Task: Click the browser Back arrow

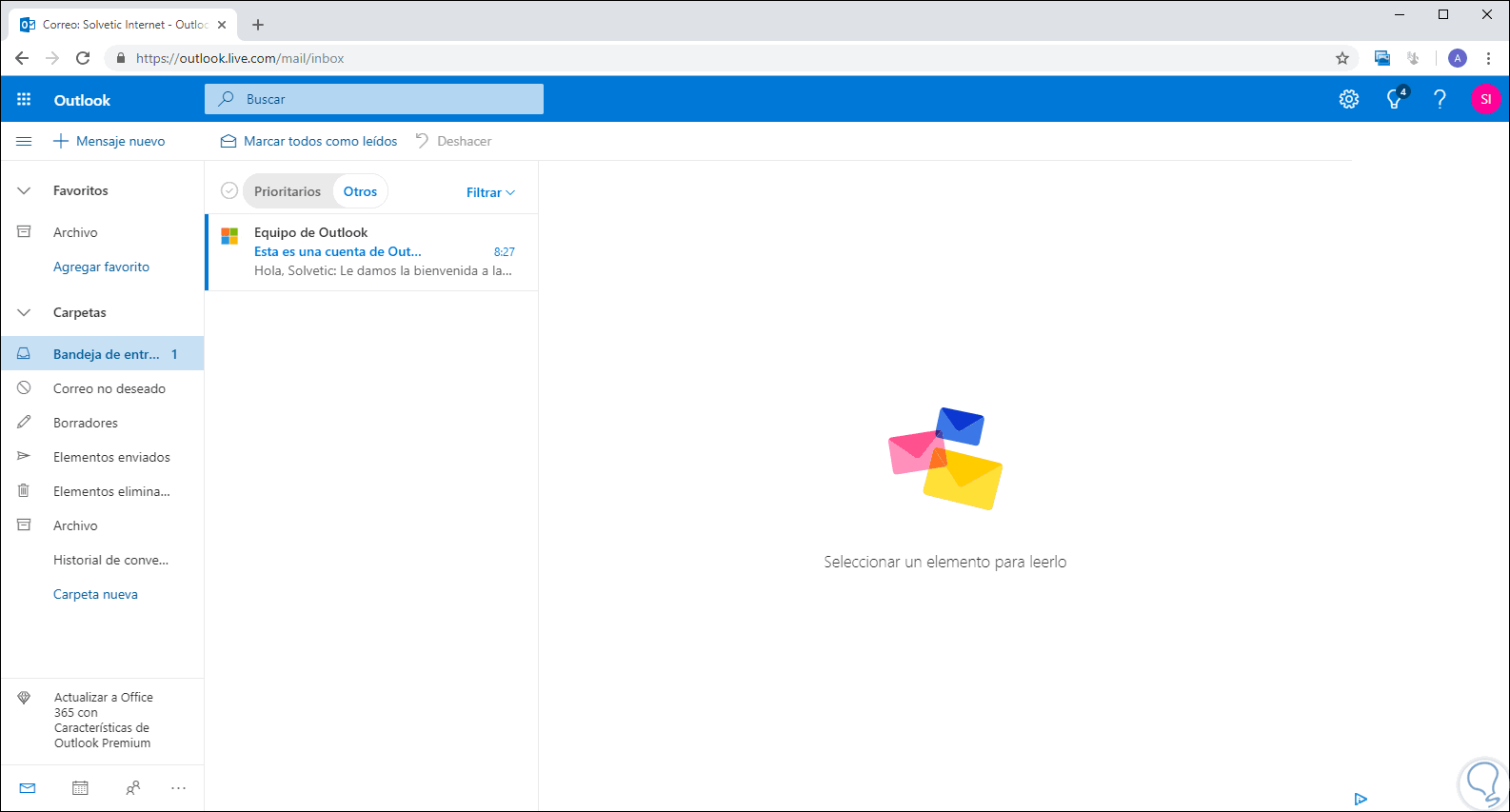Action: click(x=22, y=58)
